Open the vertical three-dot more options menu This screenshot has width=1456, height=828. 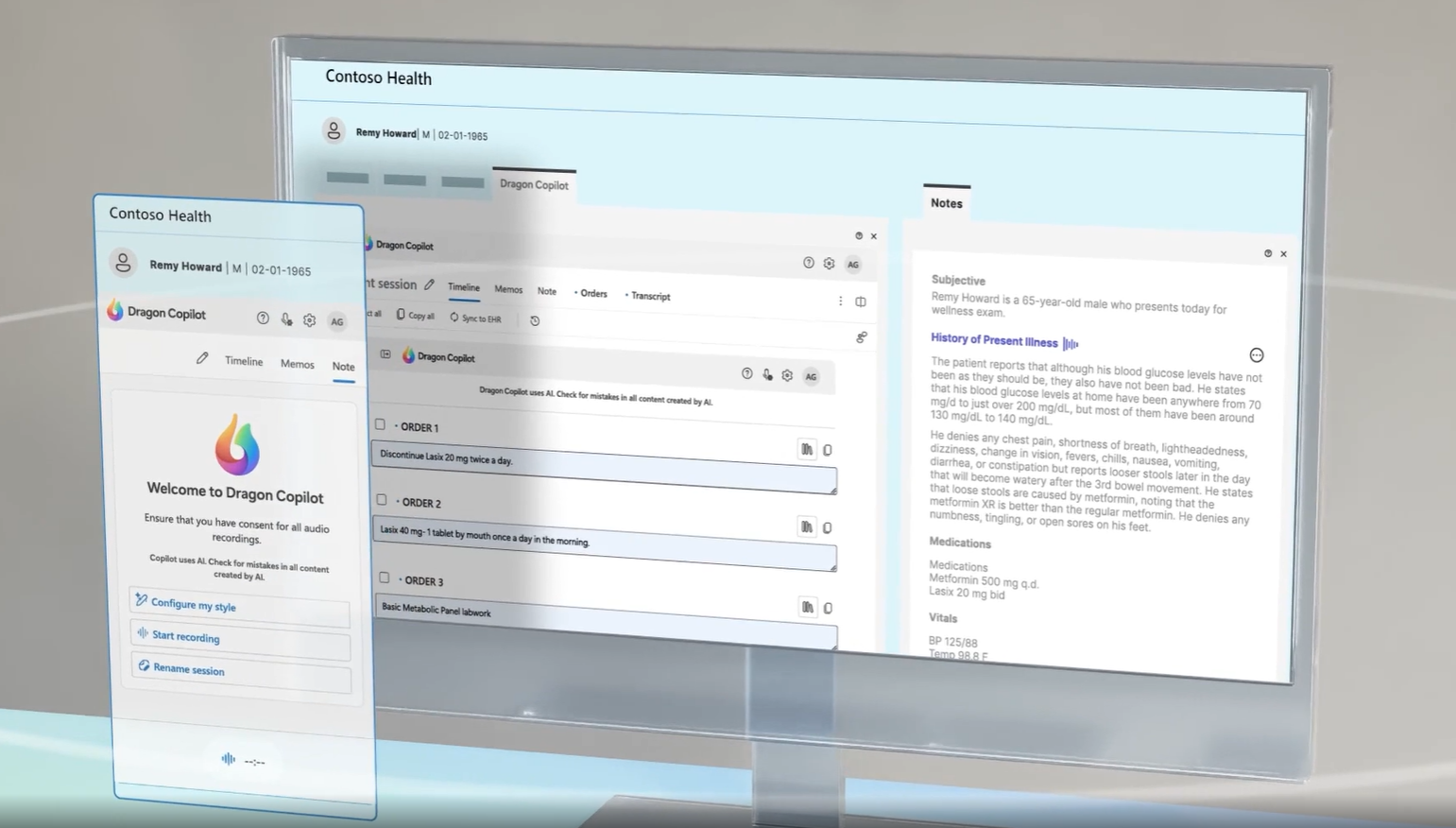coord(840,301)
